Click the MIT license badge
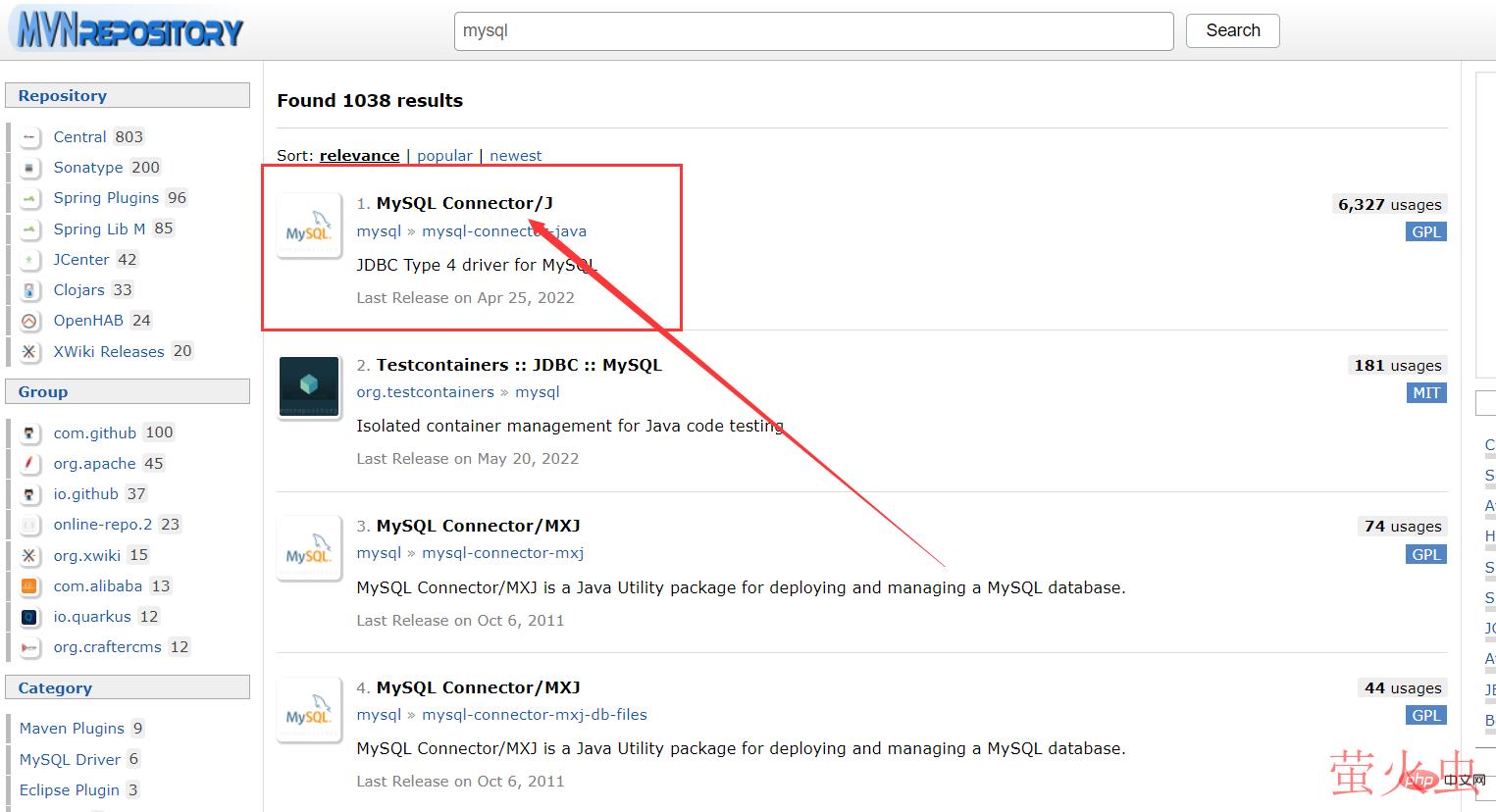 click(x=1426, y=393)
